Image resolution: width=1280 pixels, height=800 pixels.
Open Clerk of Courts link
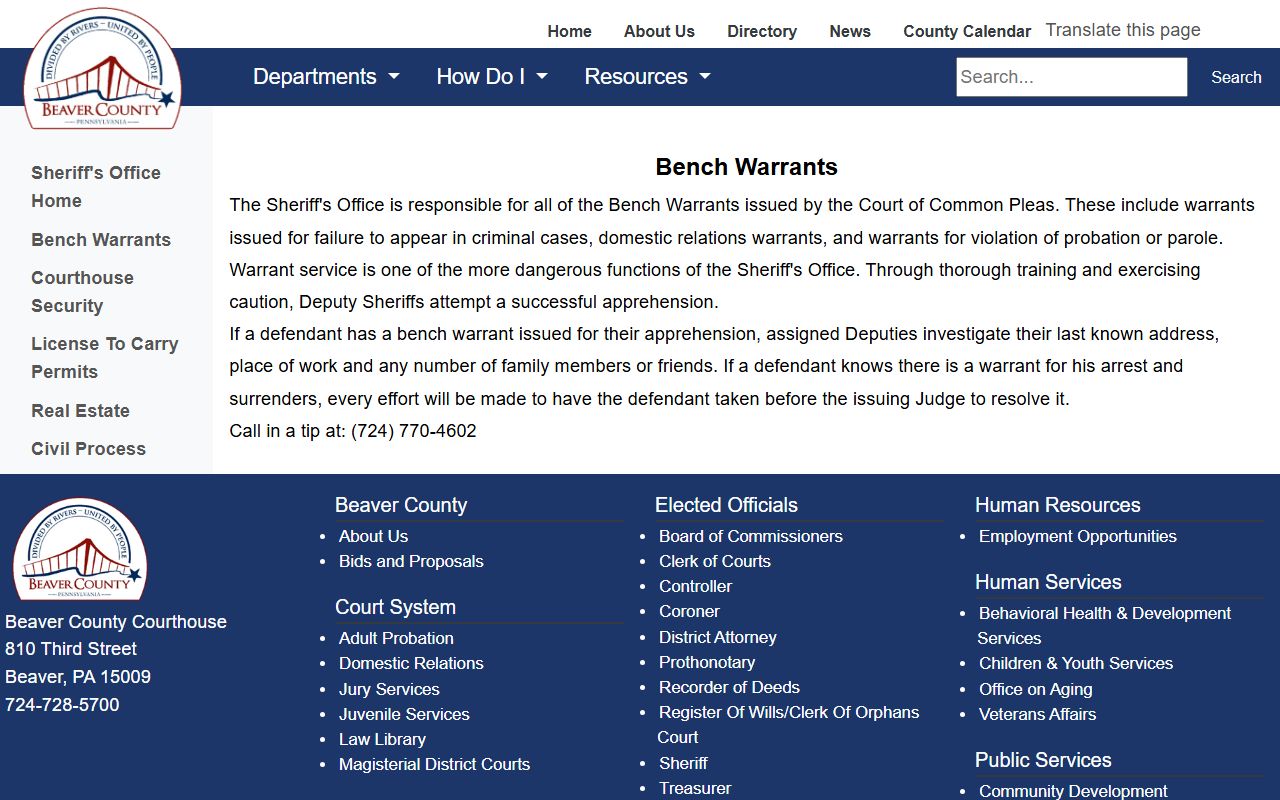click(x=715, y=561)
